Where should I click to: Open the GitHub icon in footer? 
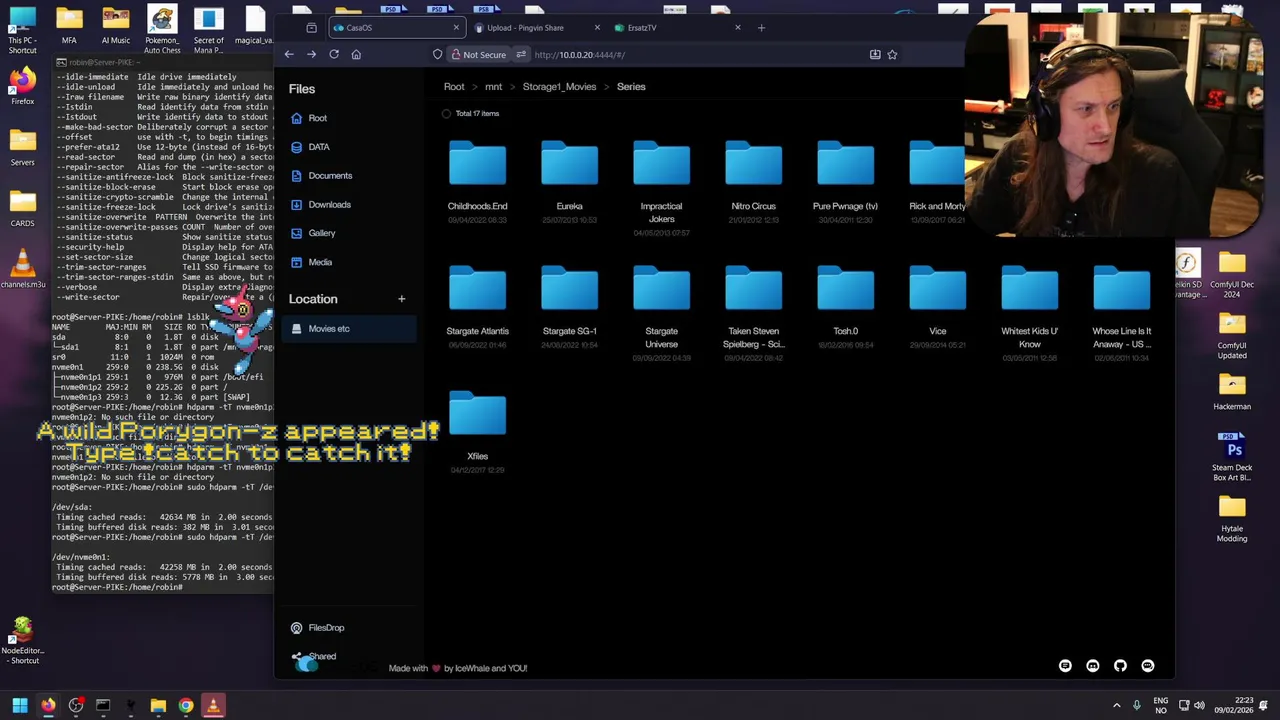pos(1120,666)
